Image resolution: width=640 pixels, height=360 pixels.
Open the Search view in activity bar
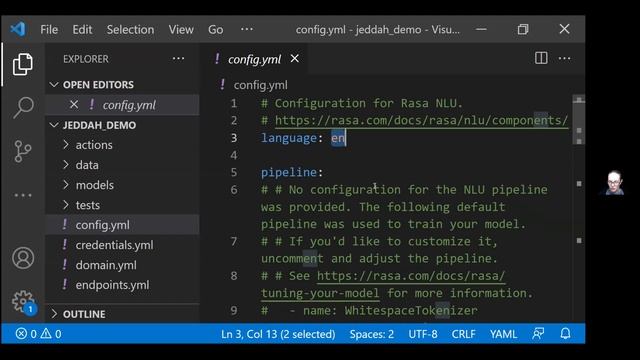(23, 107)
